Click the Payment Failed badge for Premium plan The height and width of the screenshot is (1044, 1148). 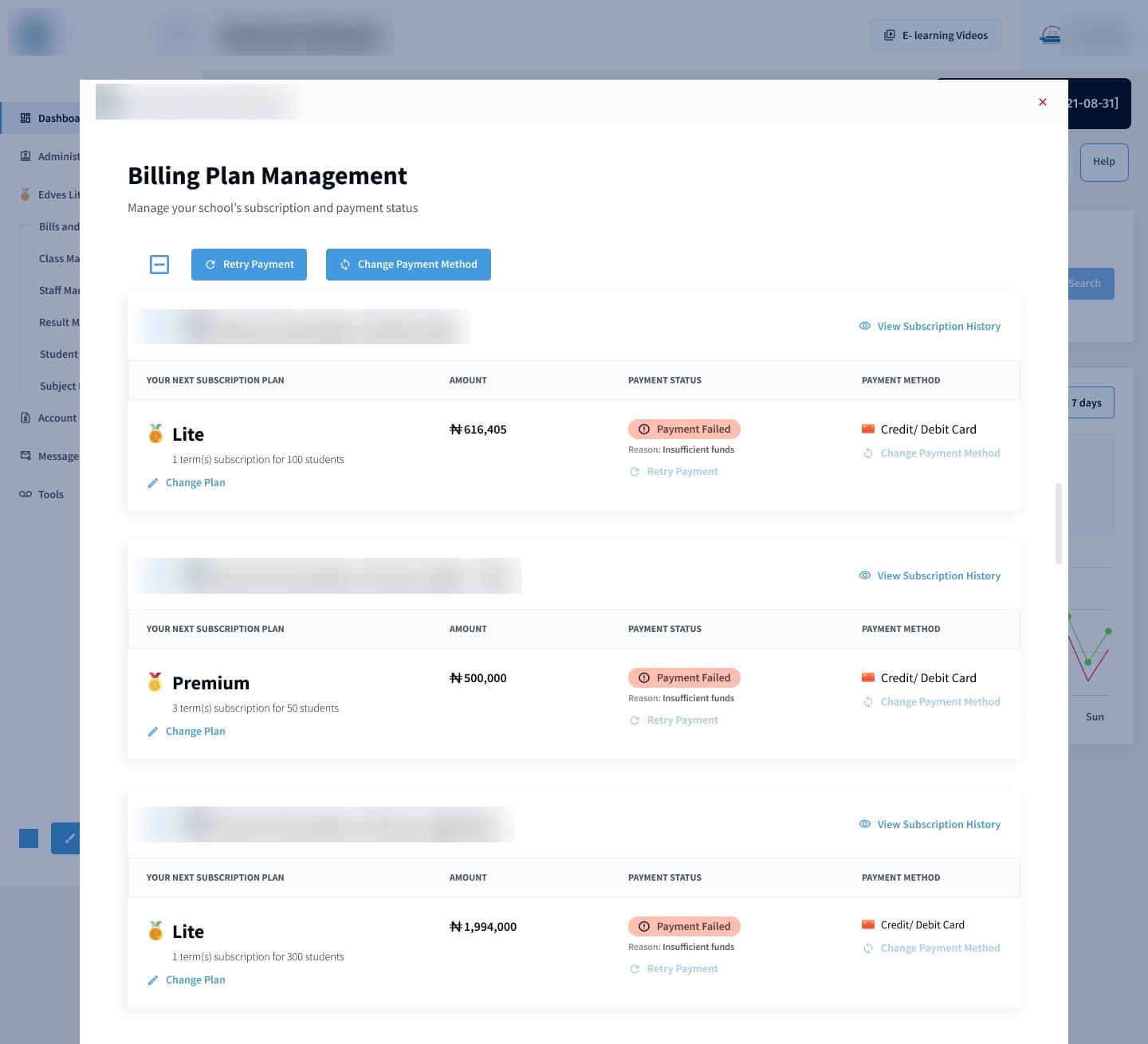[684, 677]
